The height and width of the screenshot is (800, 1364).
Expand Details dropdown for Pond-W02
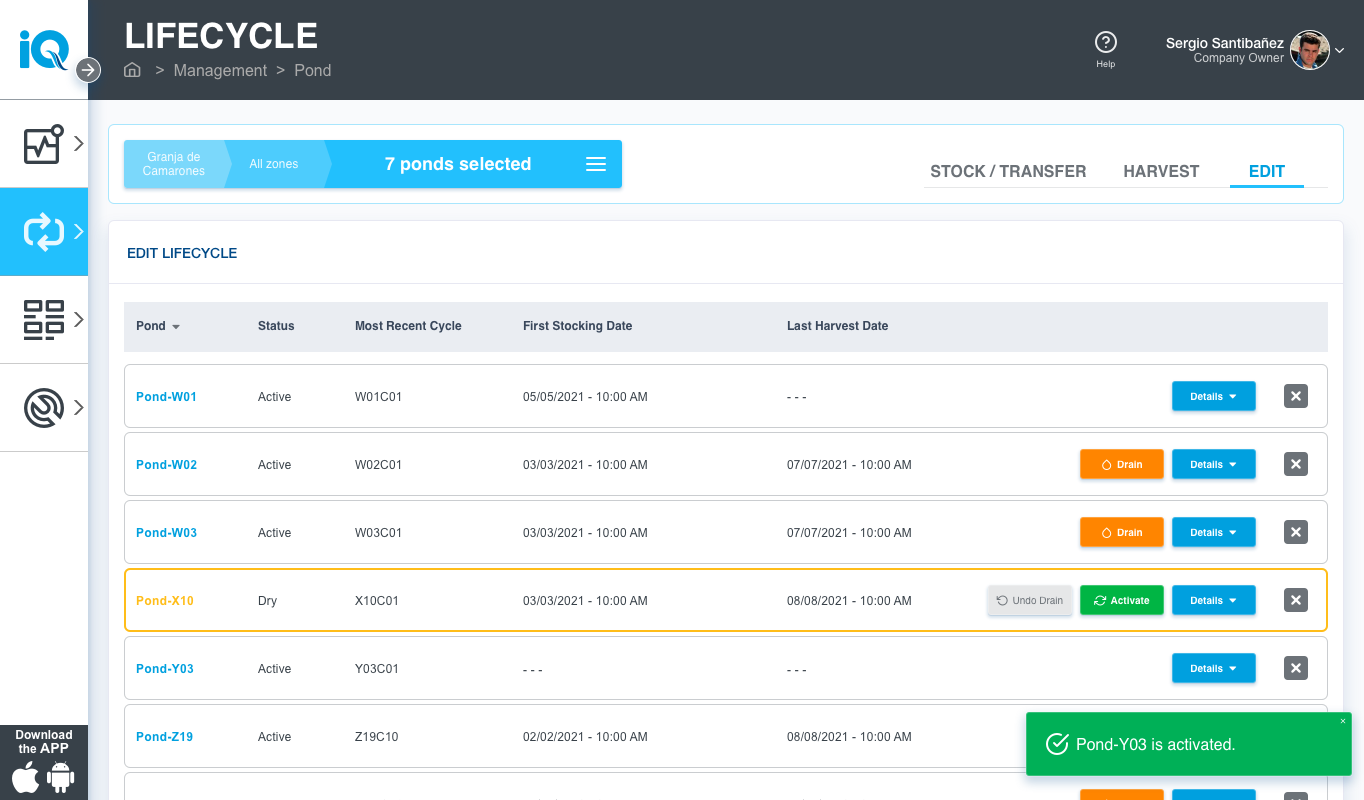click(1213, 465)
